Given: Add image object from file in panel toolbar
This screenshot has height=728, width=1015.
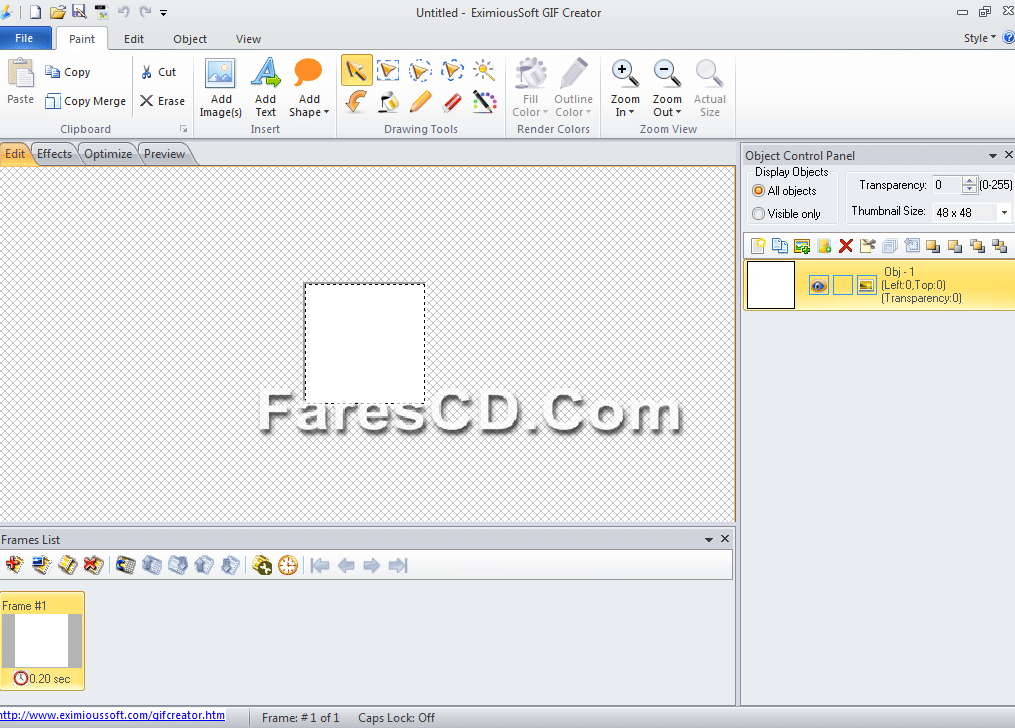Looking at the screenshot, I should 802,246.
